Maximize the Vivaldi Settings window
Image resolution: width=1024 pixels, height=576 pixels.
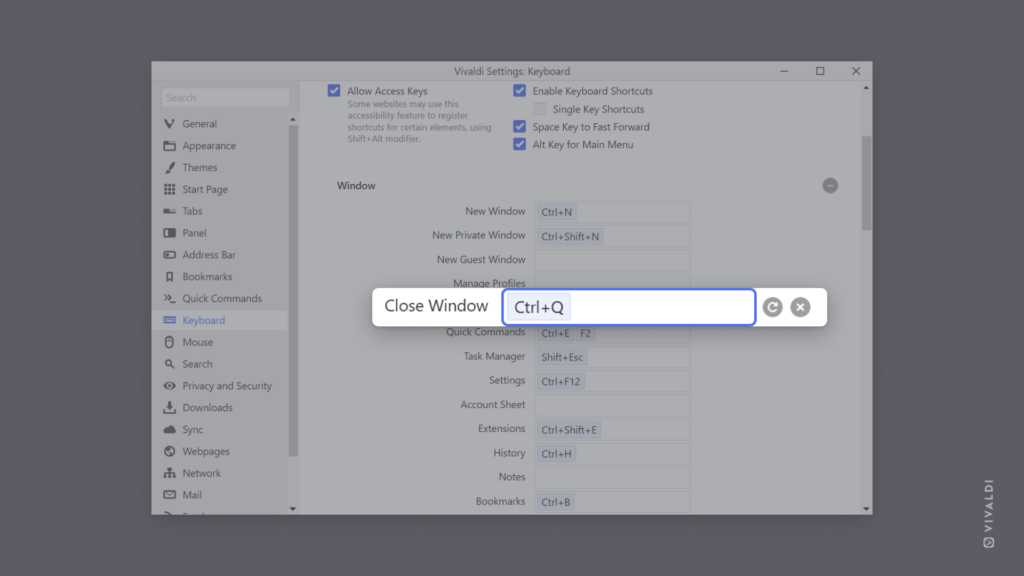pos(820,71)
